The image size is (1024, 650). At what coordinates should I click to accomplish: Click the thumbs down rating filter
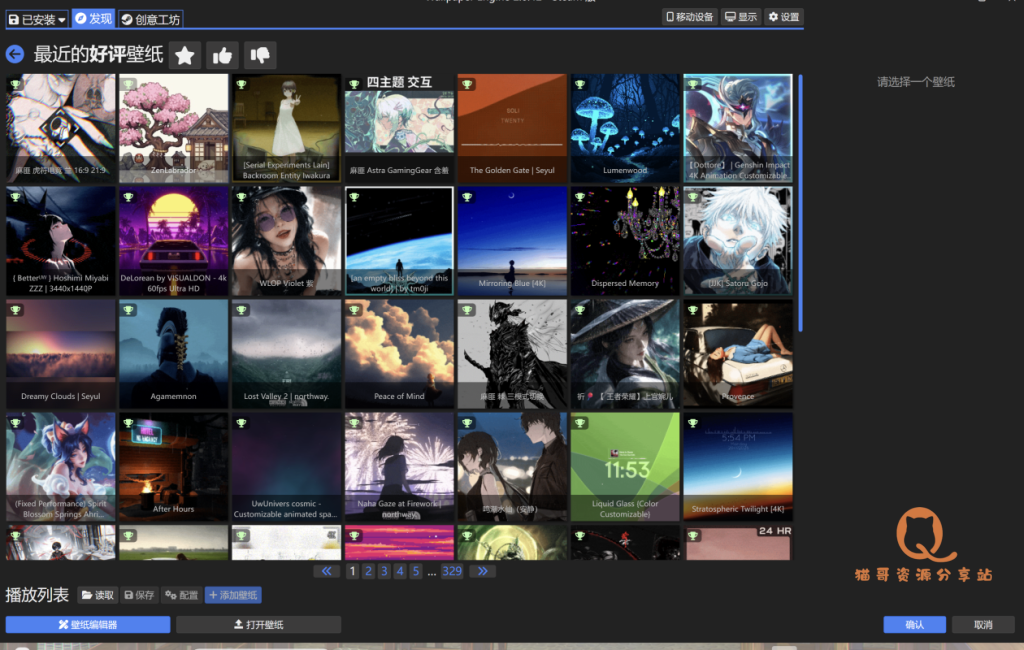pos(260,56)
